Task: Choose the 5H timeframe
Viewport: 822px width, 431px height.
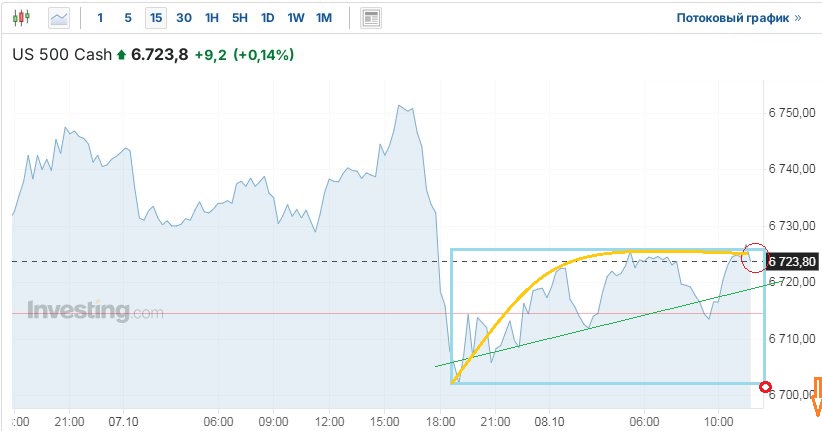Action: tap(240, 18)
